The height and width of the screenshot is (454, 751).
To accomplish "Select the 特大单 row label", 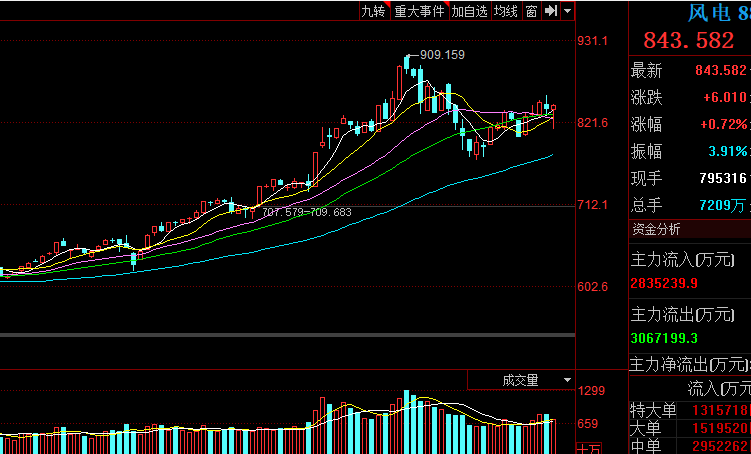I will pos(653,410).
